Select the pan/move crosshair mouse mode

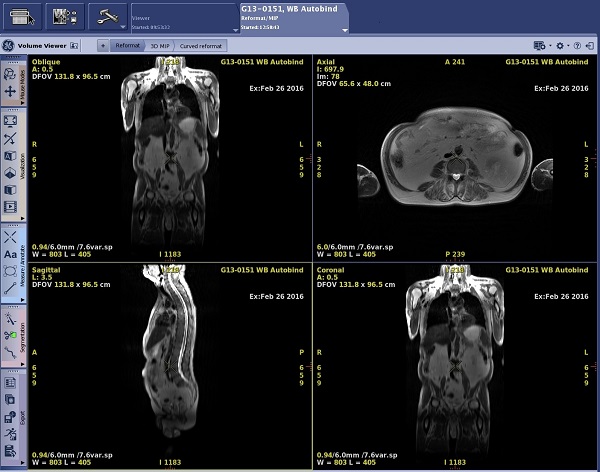[11, 91]
